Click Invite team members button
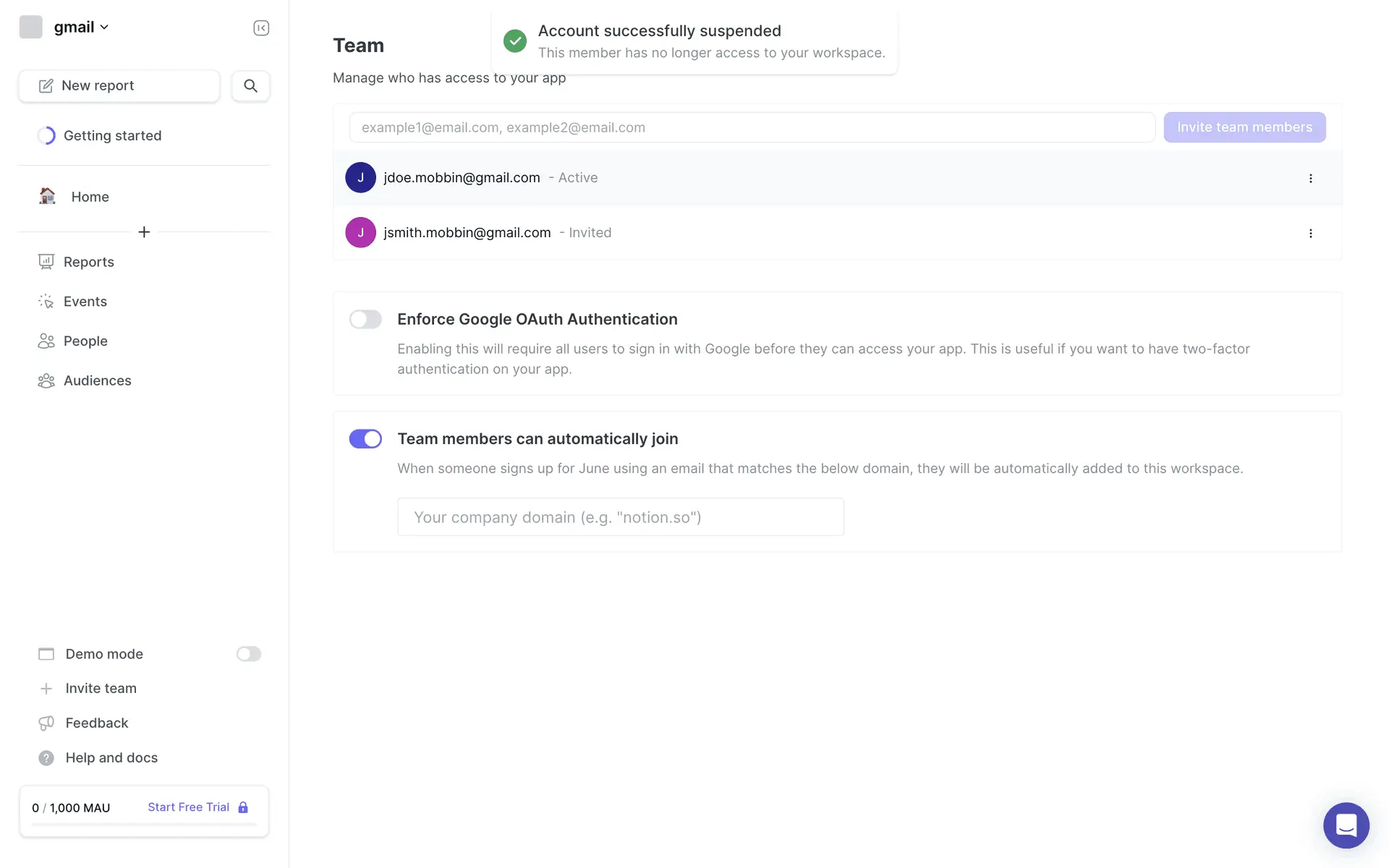This screenshot has height=868, width=1389. [1244, 127]
